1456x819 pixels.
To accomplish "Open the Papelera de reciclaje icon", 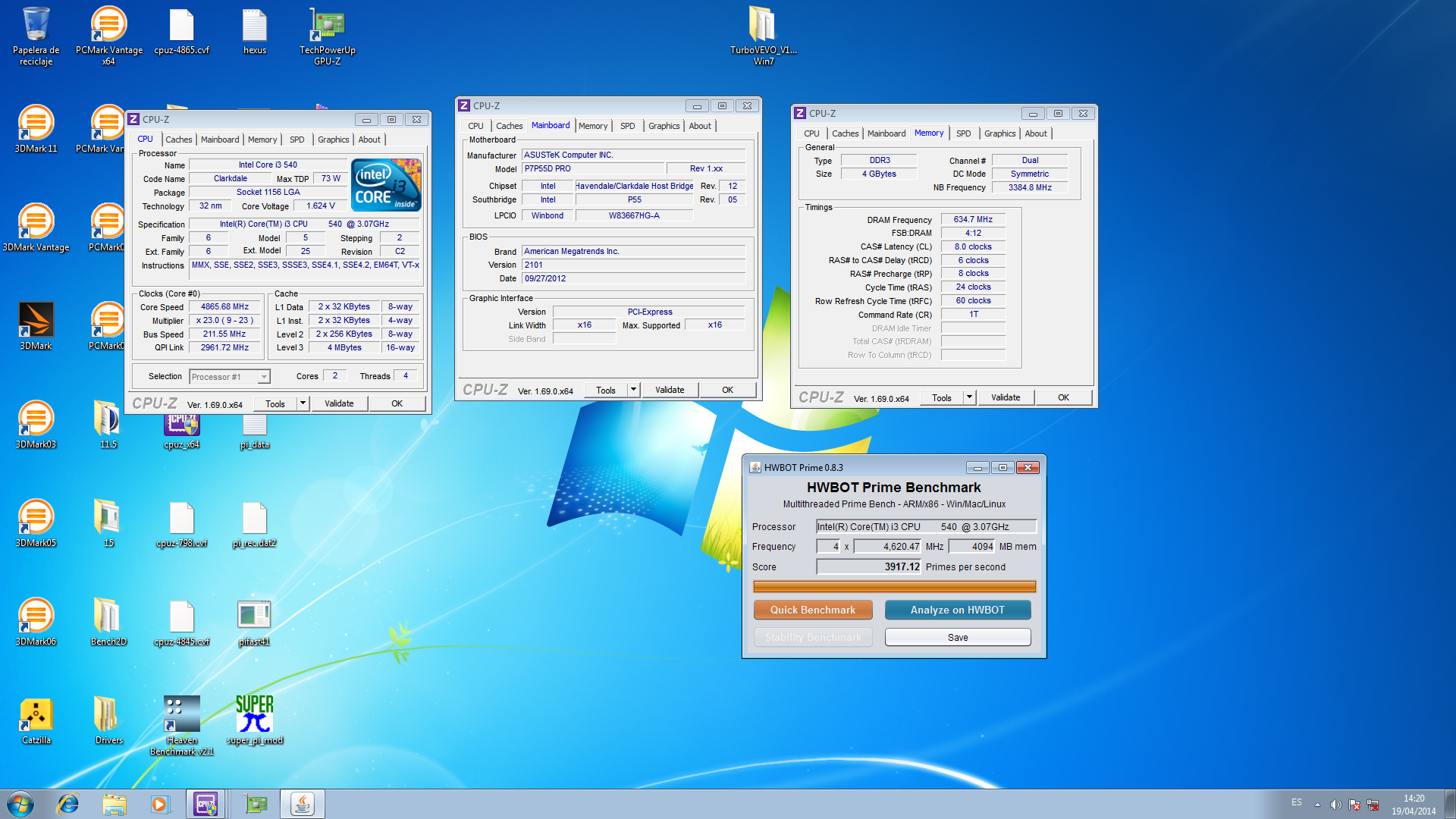I will [x=36, y=36].
